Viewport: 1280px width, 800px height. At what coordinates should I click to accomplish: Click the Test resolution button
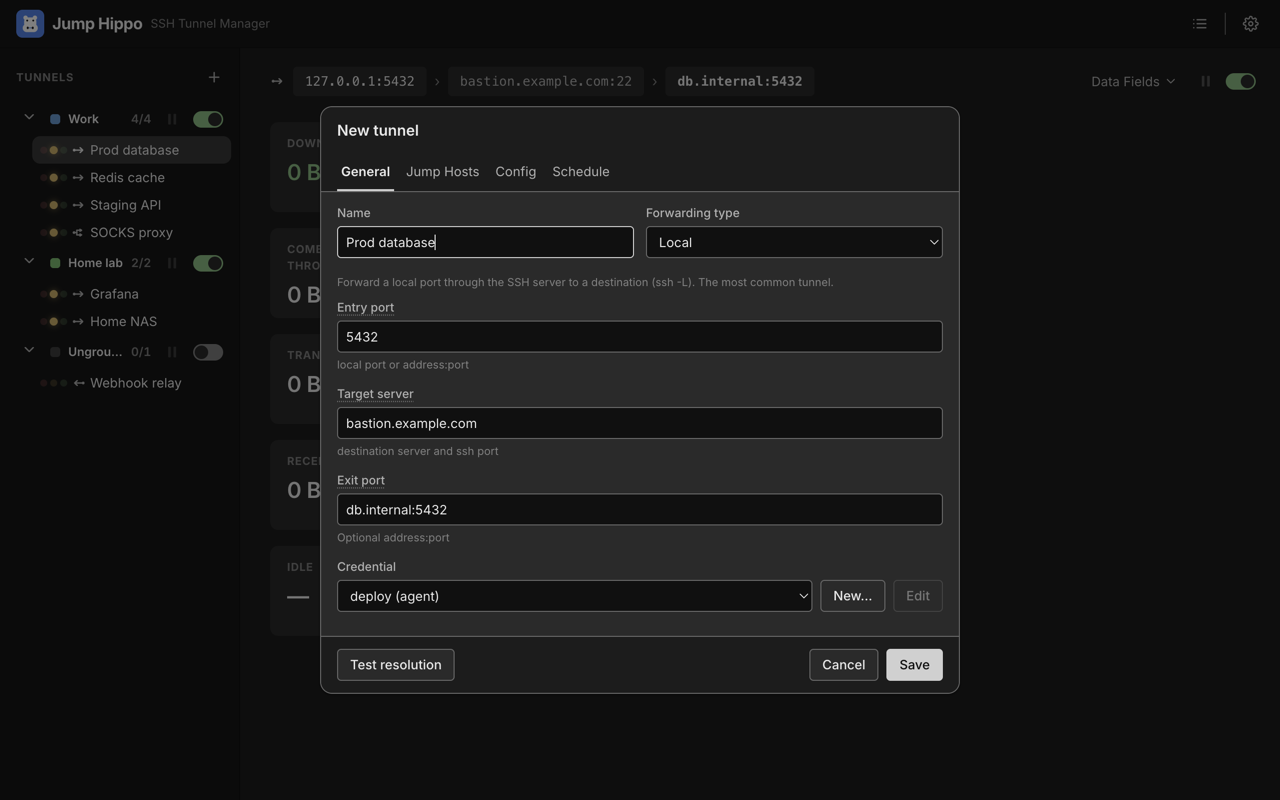click(x=396, y=665)
